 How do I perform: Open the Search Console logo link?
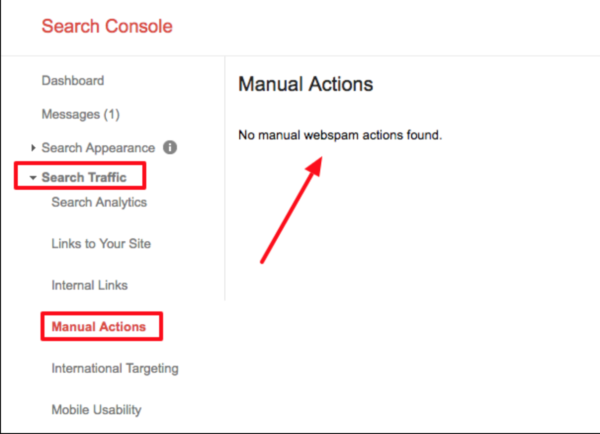pyautogui.click(x=107, y=26)
